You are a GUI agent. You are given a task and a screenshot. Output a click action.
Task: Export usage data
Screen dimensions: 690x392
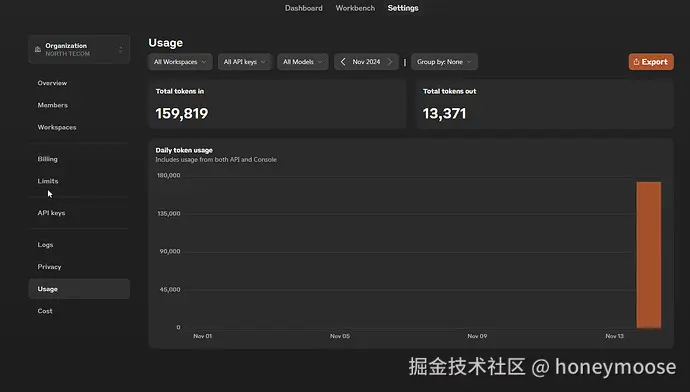pos(651,62)
